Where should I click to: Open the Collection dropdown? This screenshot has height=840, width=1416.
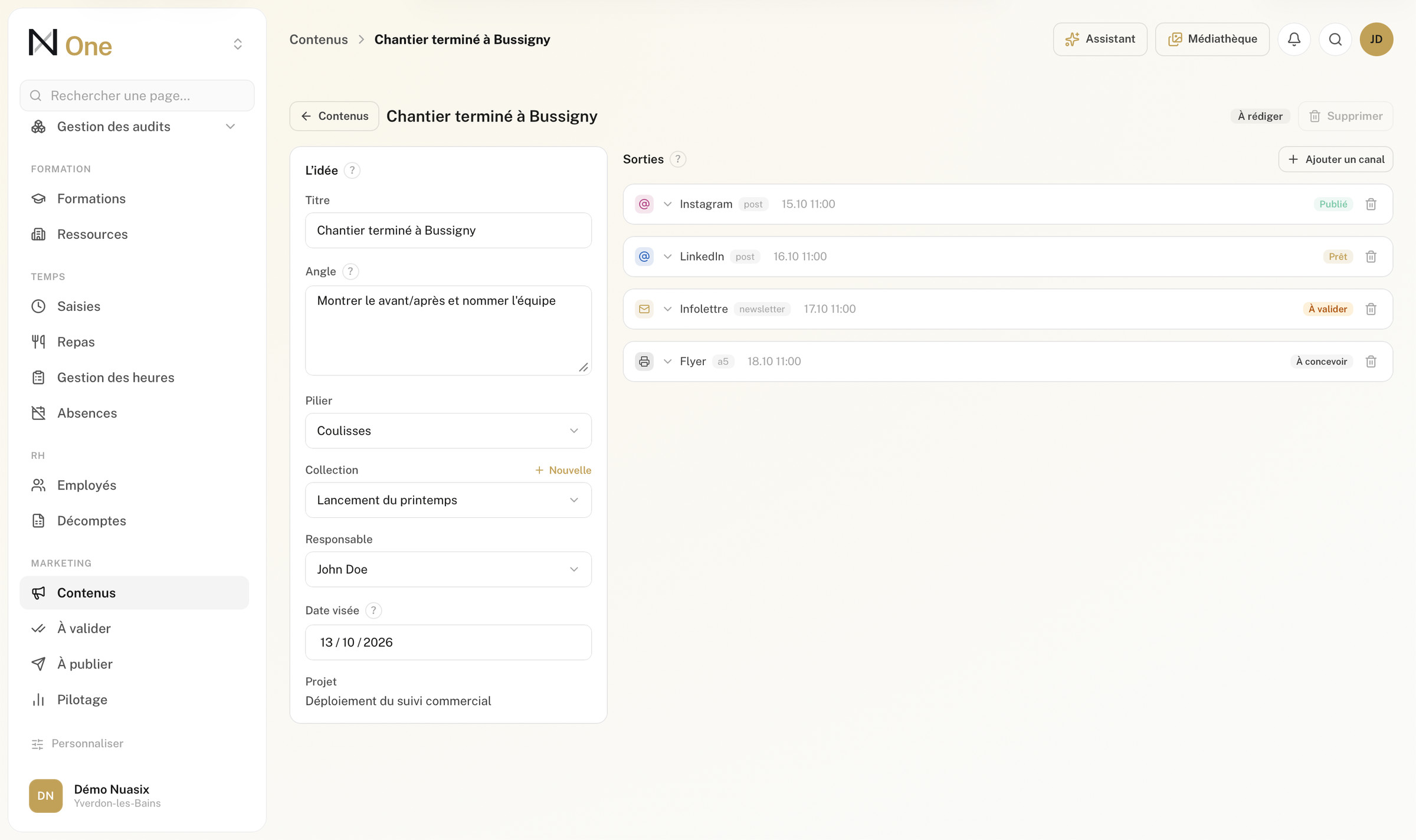pos(448,500)
